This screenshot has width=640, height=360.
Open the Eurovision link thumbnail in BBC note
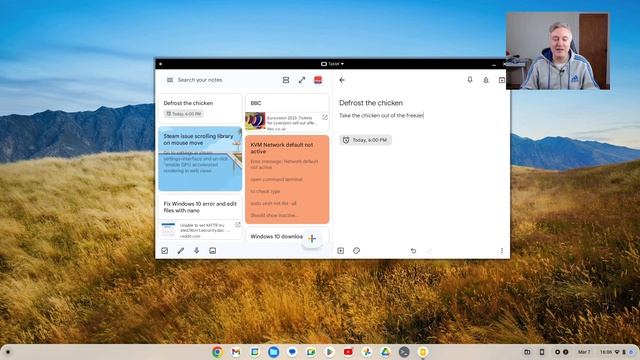pos(255,121)
